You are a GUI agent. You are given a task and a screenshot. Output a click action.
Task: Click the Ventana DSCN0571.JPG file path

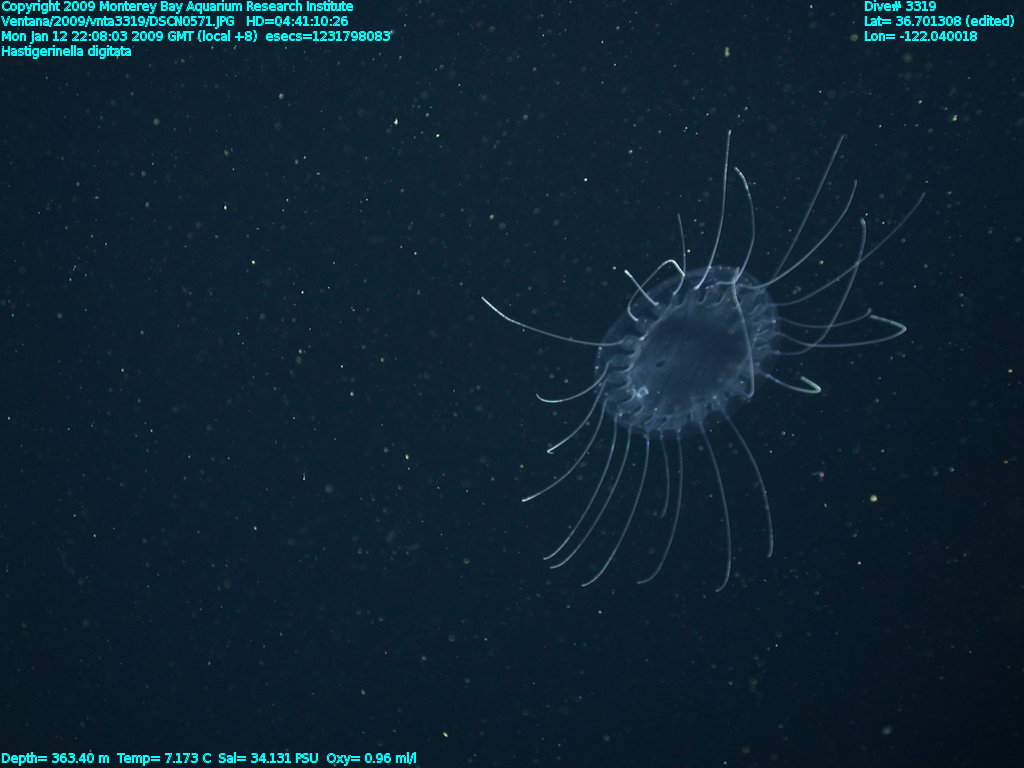pyautogui.click(x=119, y=21)
